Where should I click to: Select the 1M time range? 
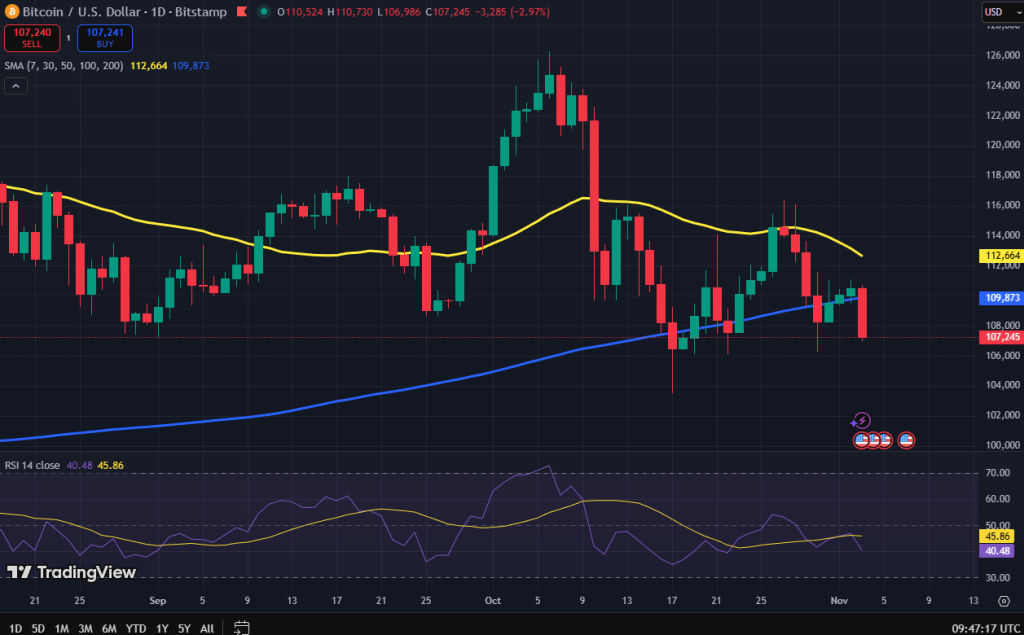point(61,628)
